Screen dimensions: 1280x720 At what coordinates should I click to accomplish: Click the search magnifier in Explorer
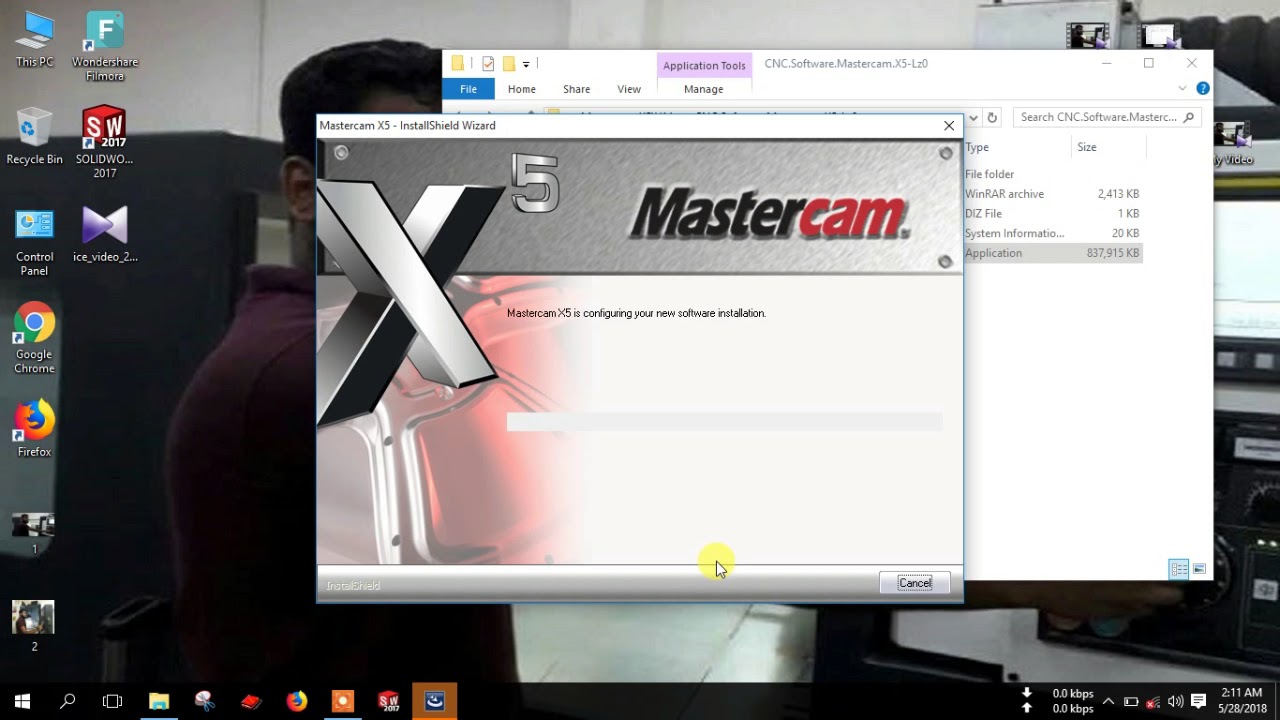pos(1188,117)
